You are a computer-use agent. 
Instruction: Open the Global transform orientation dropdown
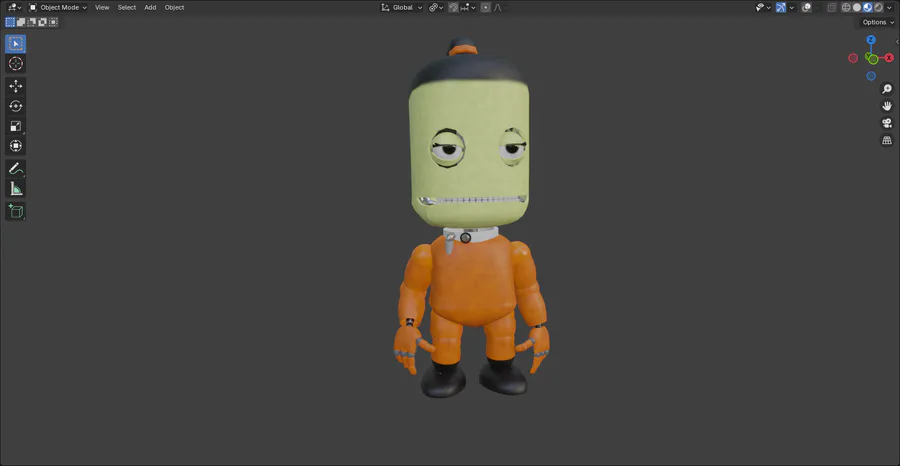click(402, 7)
